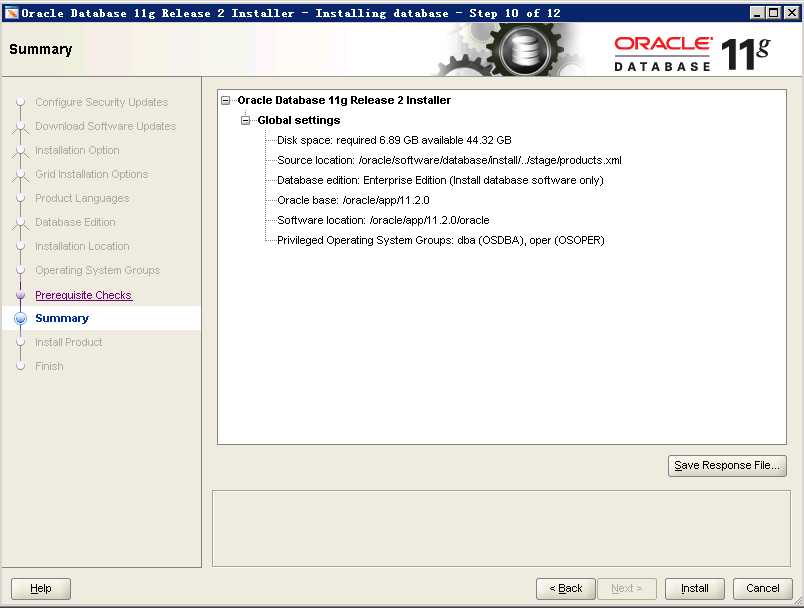Click the Summary step bullet icon

coord(21,318)
